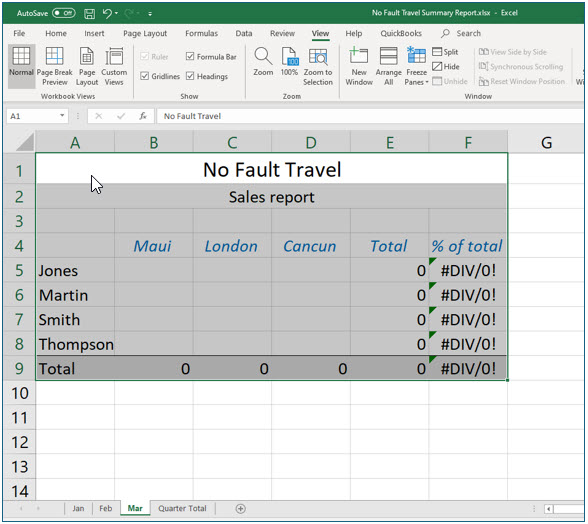Image resolution: width=588 pixels, height=524 pixels.
Task: Select the Thompson cell
Action: [75, 344]
